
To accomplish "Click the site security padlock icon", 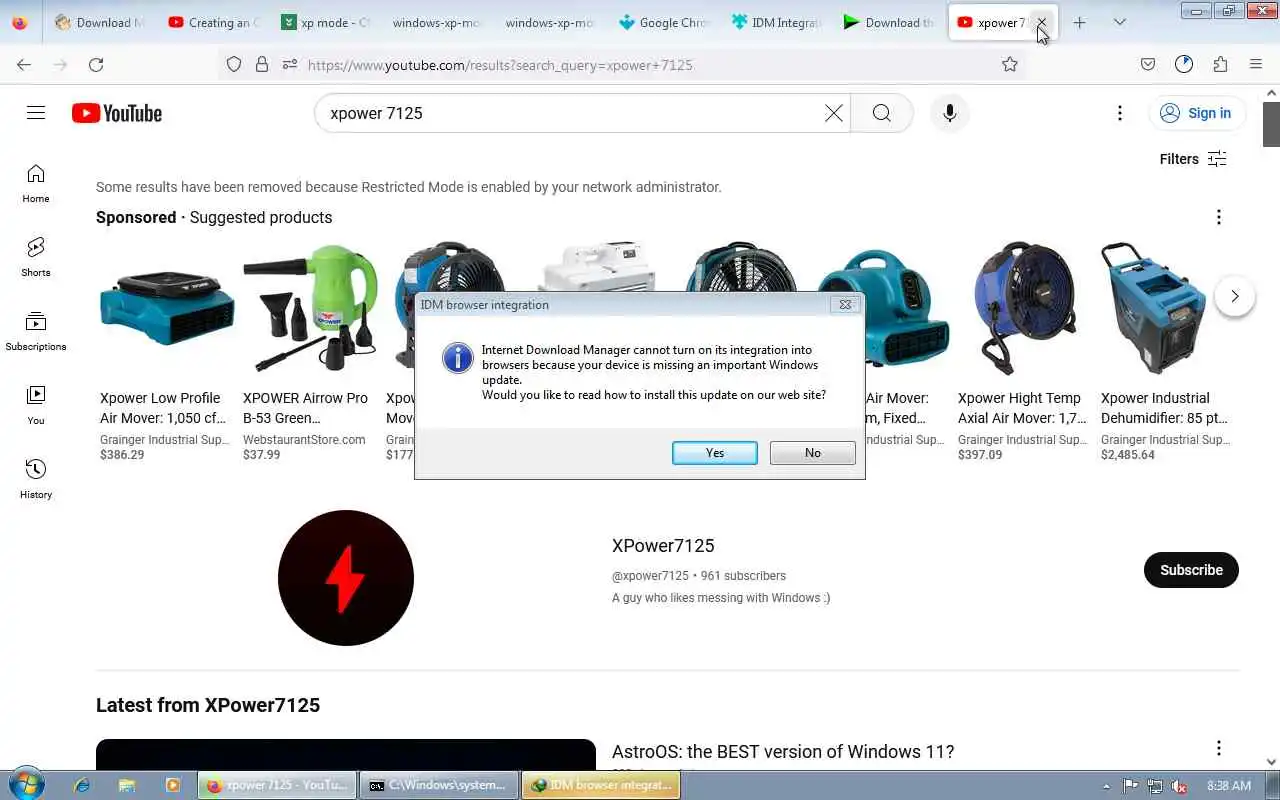I will click(262, 64).
